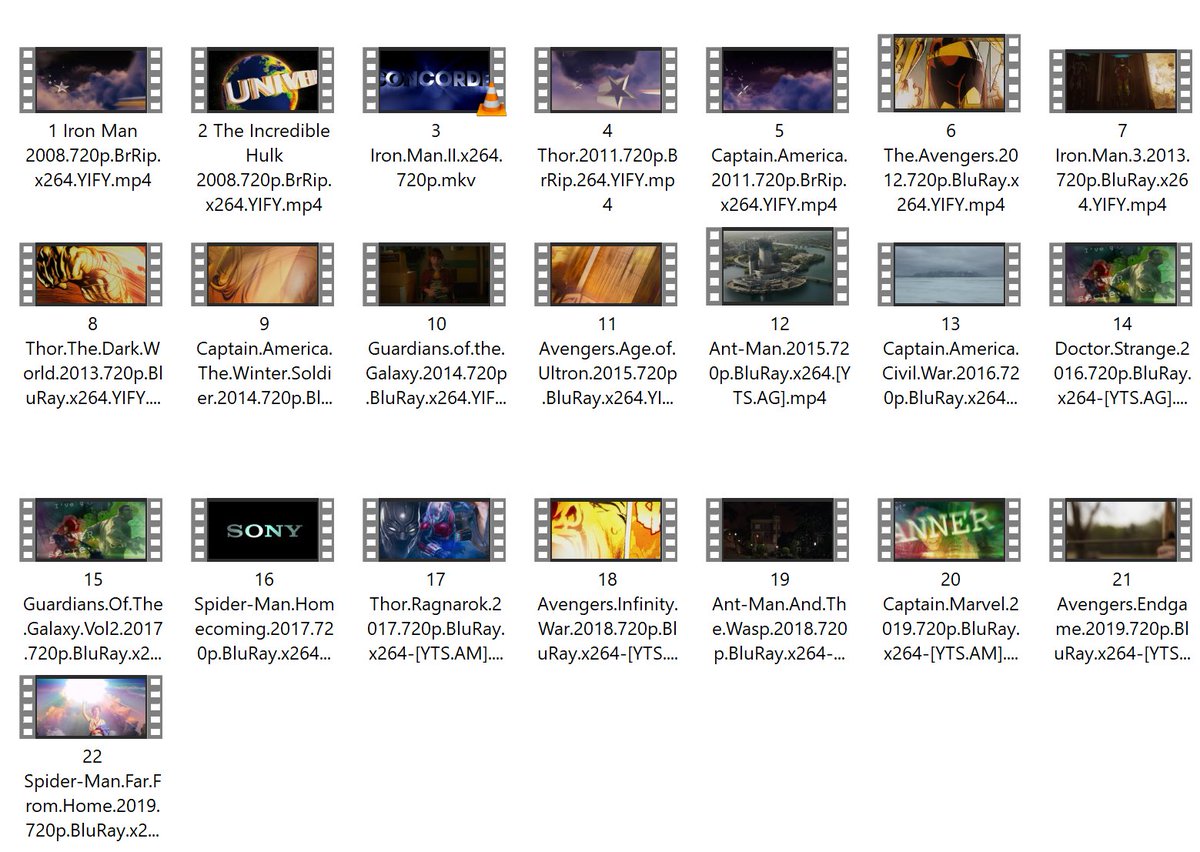Image resolution: width=1200 pixels, height=852 pixels.
Task: Click filename '22 Spider-Man.Far.From.Home.2019' label
Action: (92, 794)
